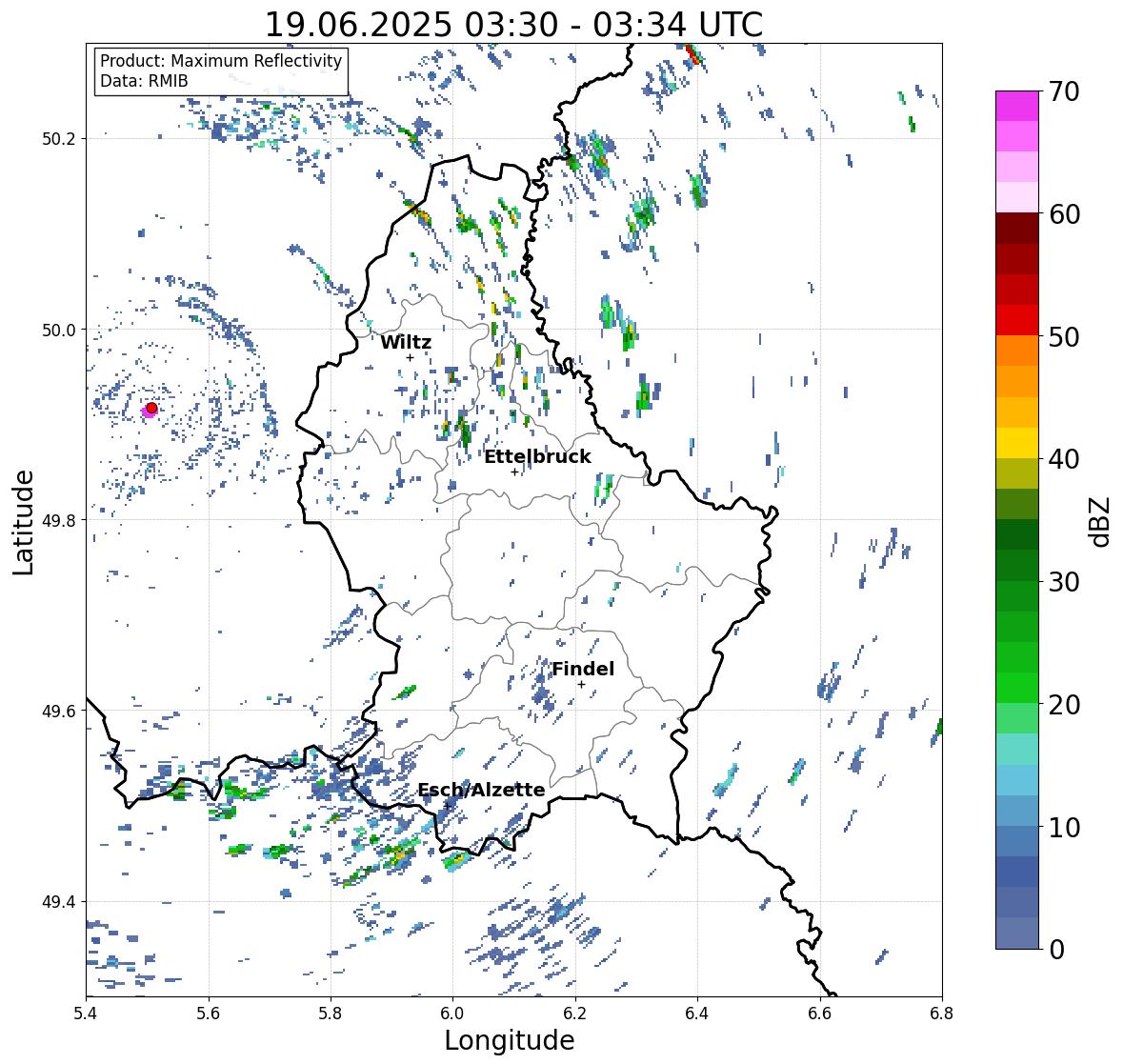The width and height of the screenshot is (1123, 1064).
Task: Click the Latitude axis label
Action: coord(23,522)
